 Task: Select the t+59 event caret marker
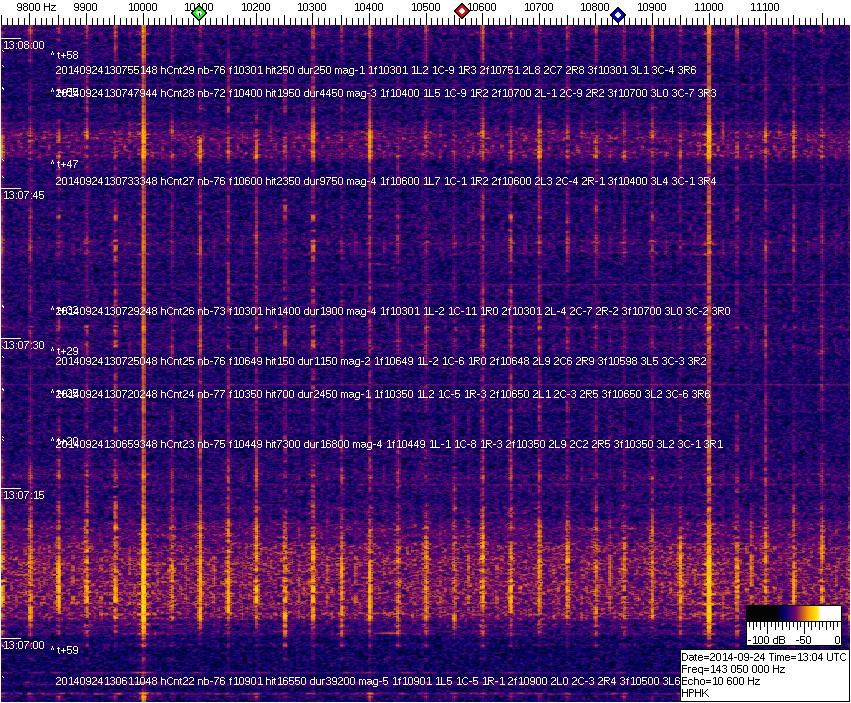tap(66, 650)
